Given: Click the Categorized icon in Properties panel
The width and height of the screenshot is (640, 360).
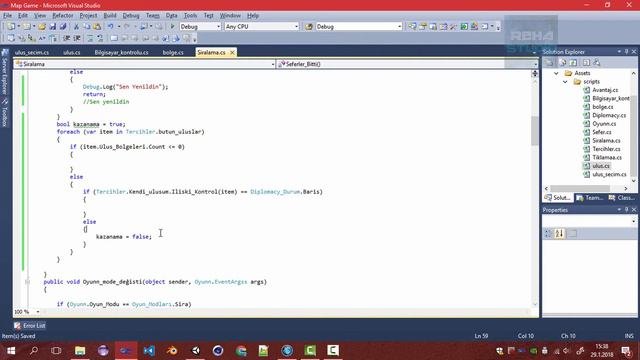Looking at the screenshot, I should coord(548,233).
